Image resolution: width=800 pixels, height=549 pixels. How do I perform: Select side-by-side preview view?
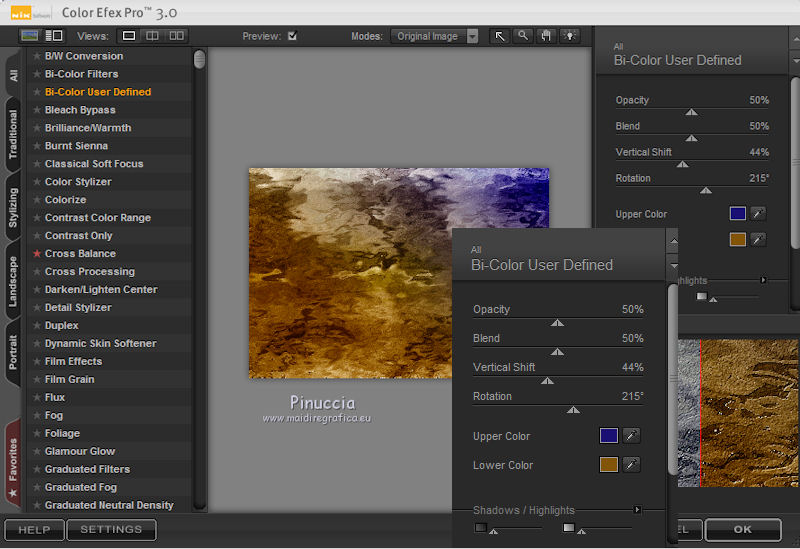(176, 36)
